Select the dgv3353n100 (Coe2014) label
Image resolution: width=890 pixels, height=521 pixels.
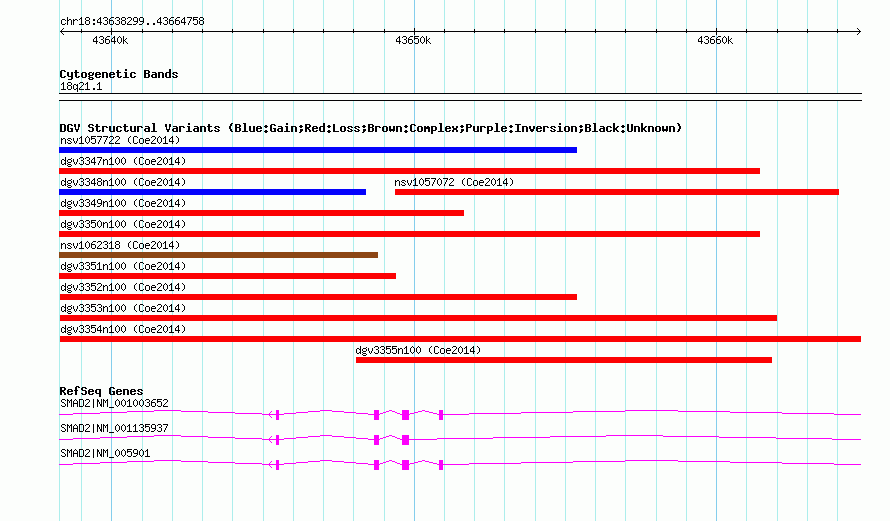[x=123, y=308]
